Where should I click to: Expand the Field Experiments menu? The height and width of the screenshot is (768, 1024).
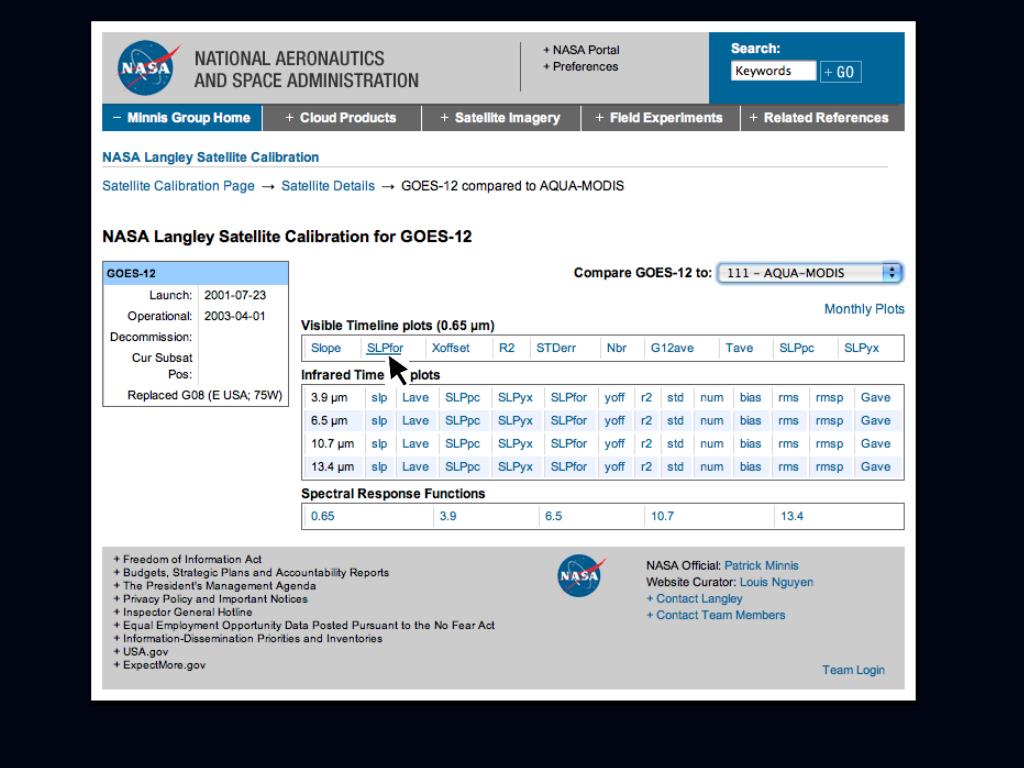660,118
